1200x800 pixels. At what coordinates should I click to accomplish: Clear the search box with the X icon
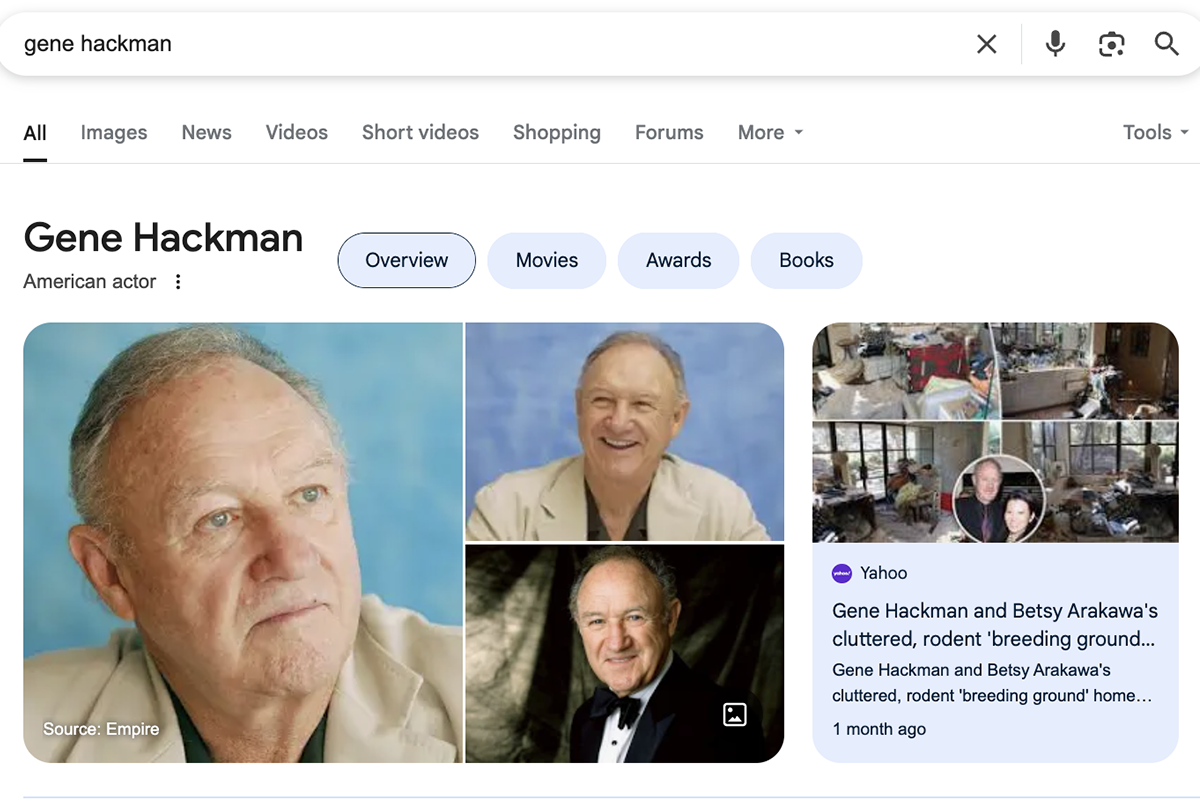tap(986, 44)
